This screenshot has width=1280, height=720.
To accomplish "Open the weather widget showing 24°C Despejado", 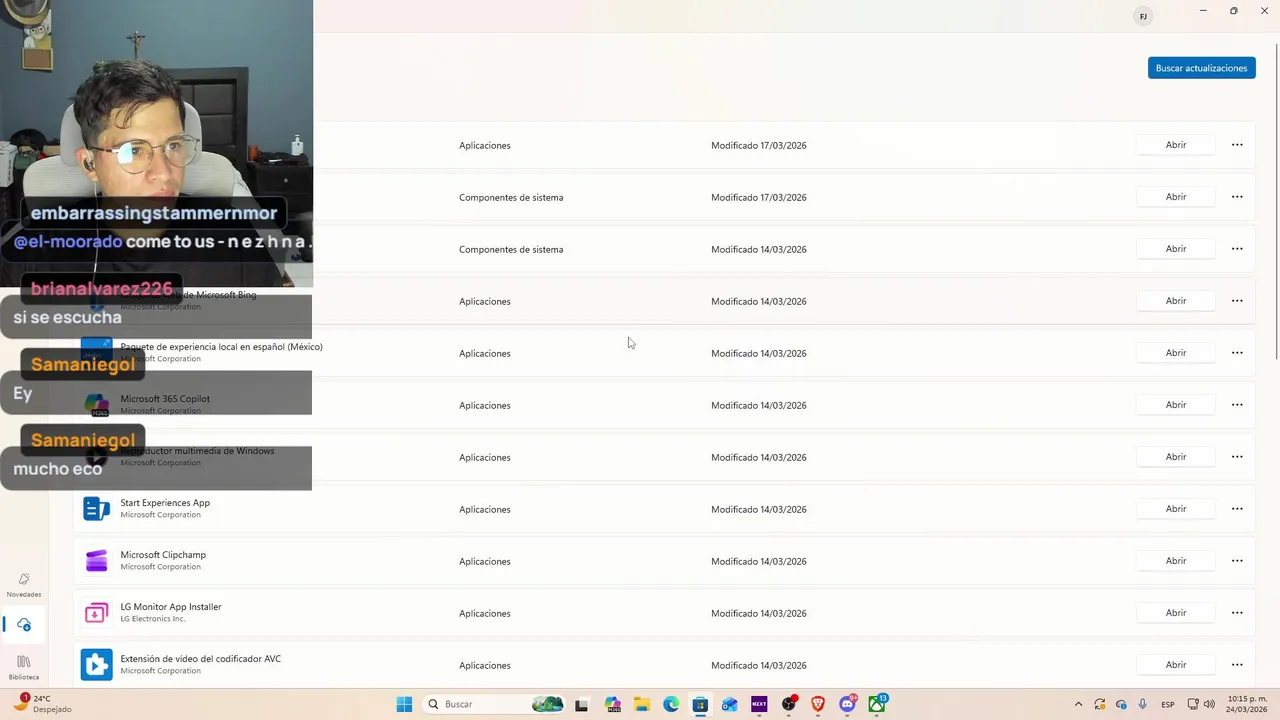I will 41,704.
